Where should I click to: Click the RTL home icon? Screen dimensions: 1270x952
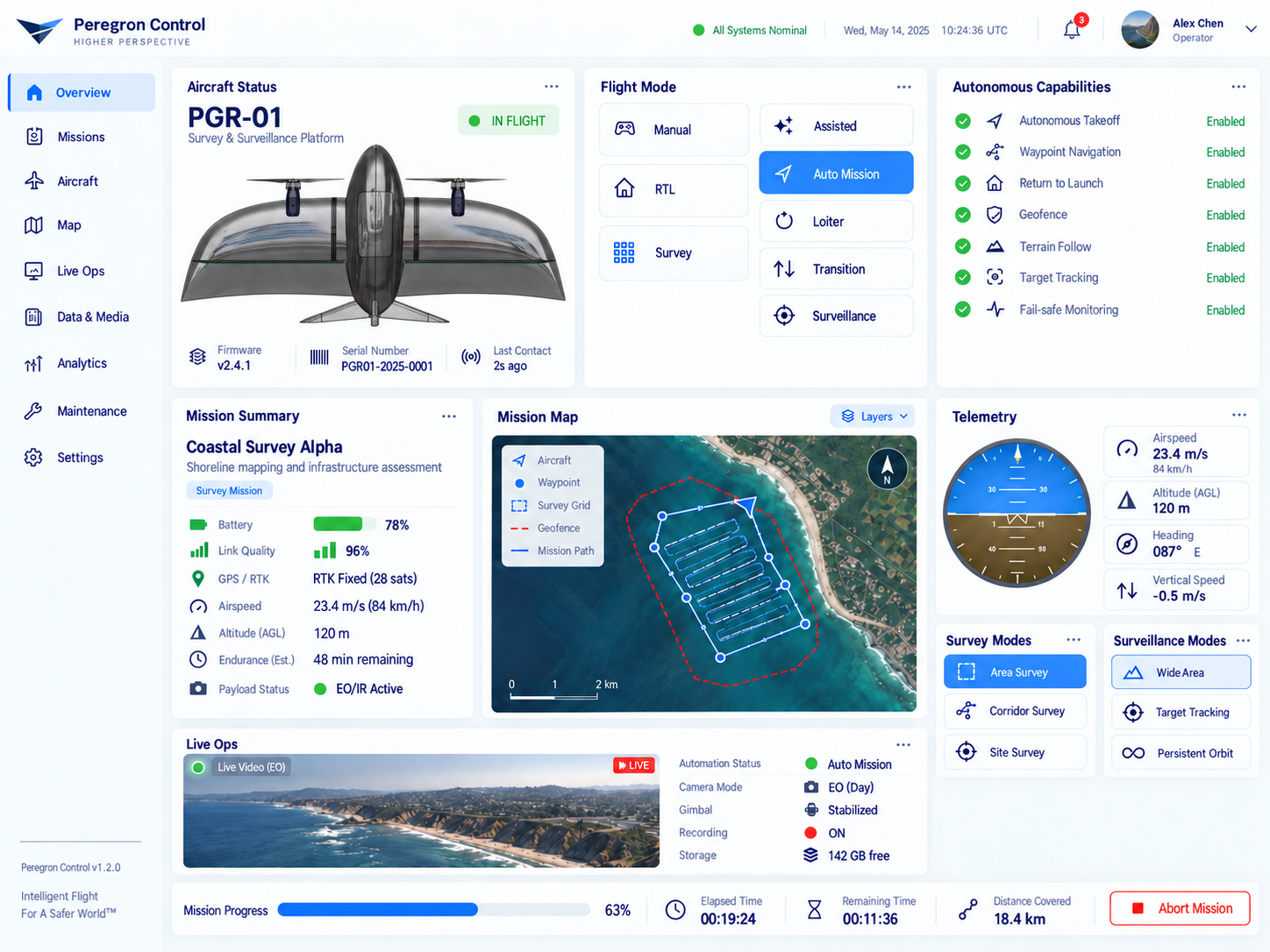pyautogui.click(x=624, y=188)
